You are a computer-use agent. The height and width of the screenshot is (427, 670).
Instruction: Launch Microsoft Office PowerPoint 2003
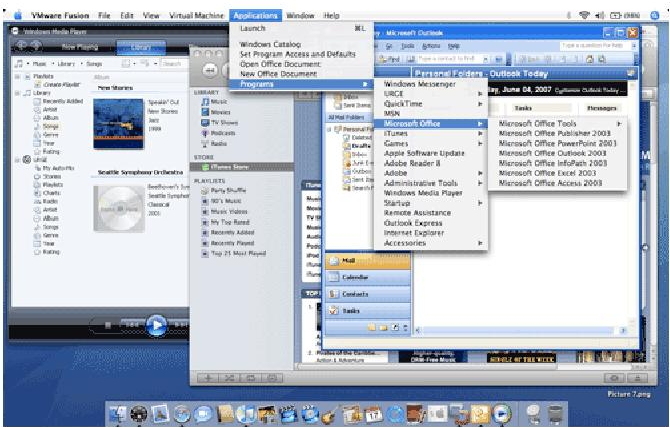coord(558,143)
